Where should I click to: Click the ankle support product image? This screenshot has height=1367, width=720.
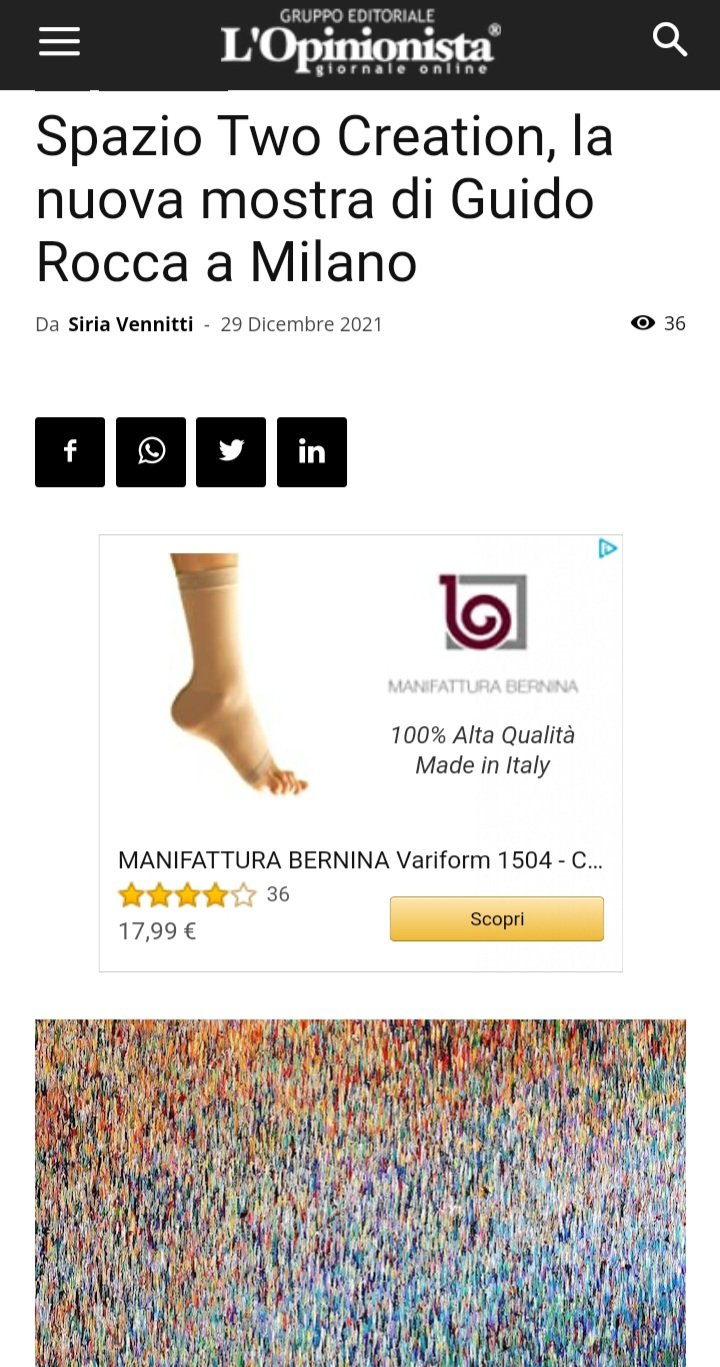pos(239,675)
